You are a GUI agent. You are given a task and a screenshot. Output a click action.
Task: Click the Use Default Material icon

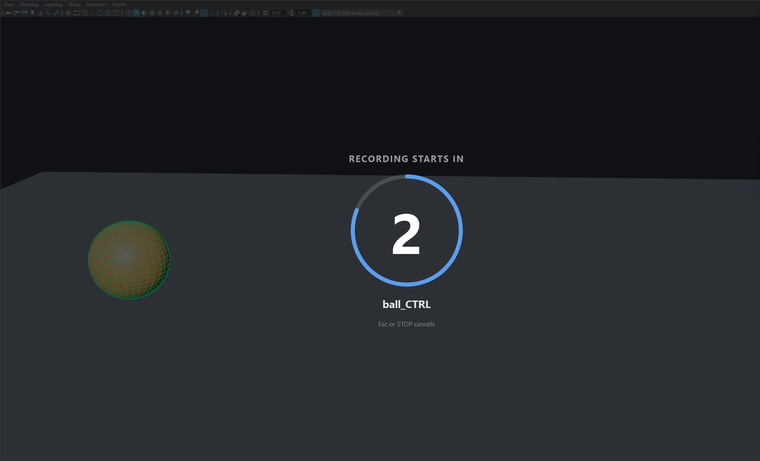144,13
